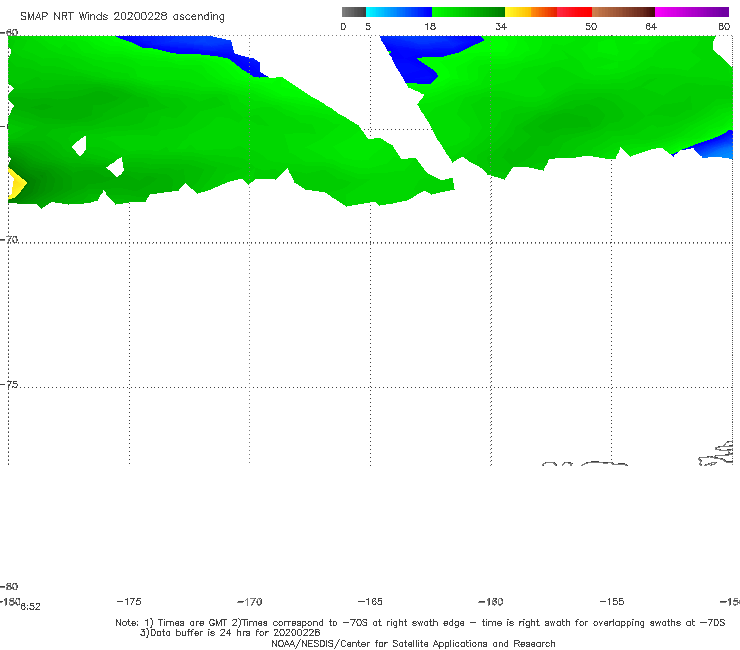This screenshot has width=740, height=650.
Task: Click the brown segment of the color bar
Action: pyautogui.click(x=623, y=12)
